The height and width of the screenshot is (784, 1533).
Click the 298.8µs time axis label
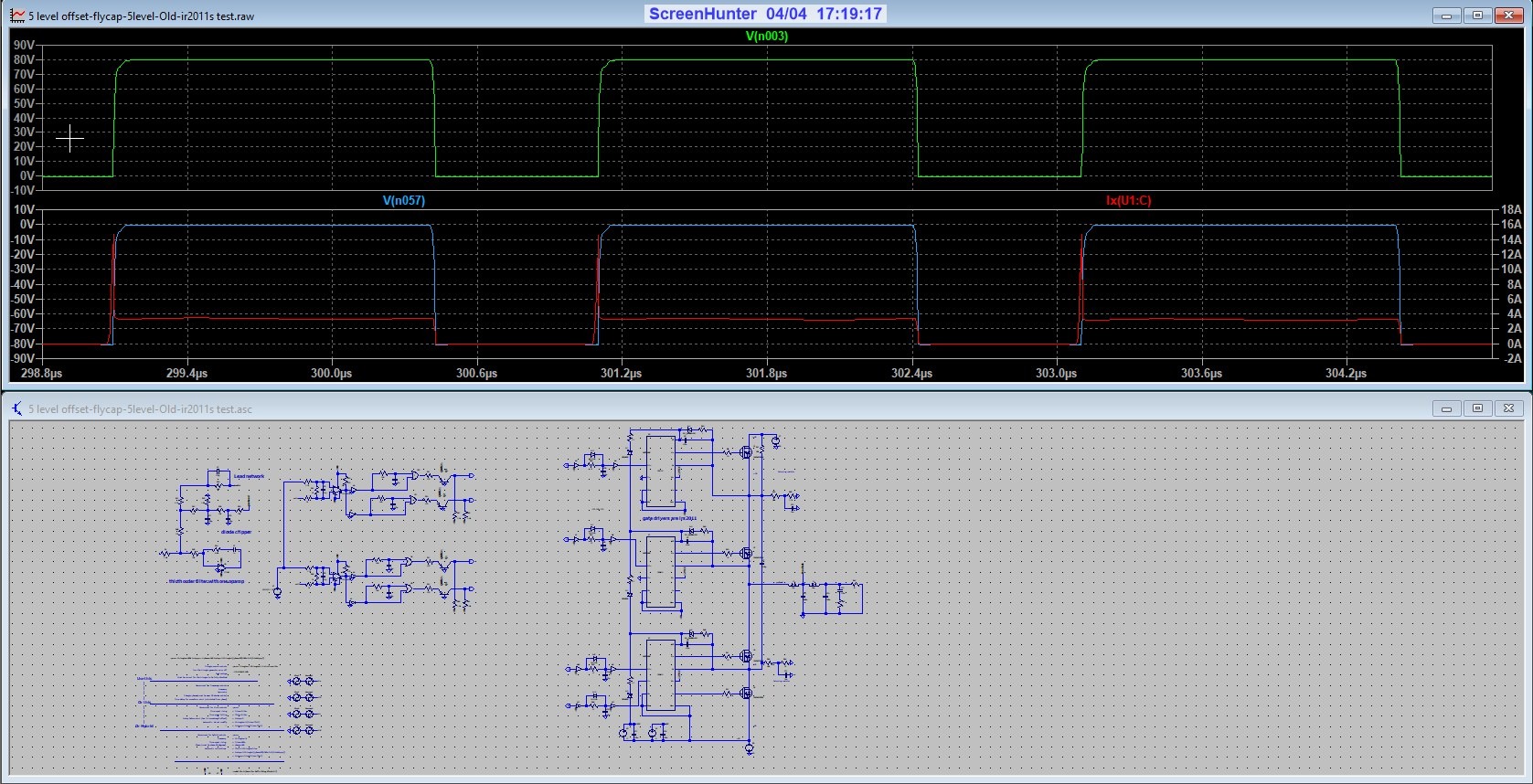click(41, 374)
